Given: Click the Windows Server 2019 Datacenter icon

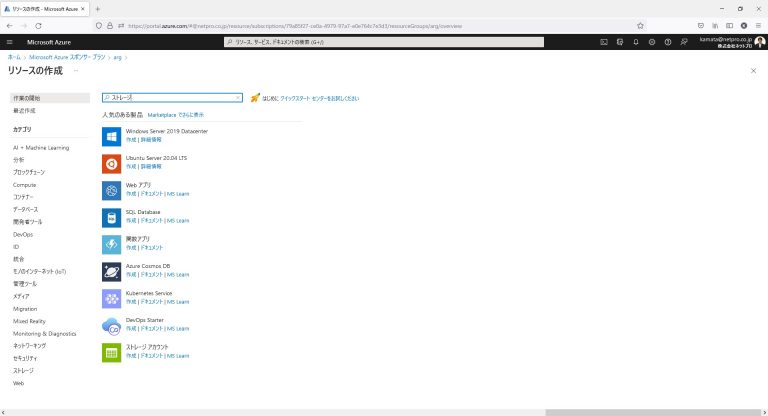Looking at the screenshot, I should (111, 135).
